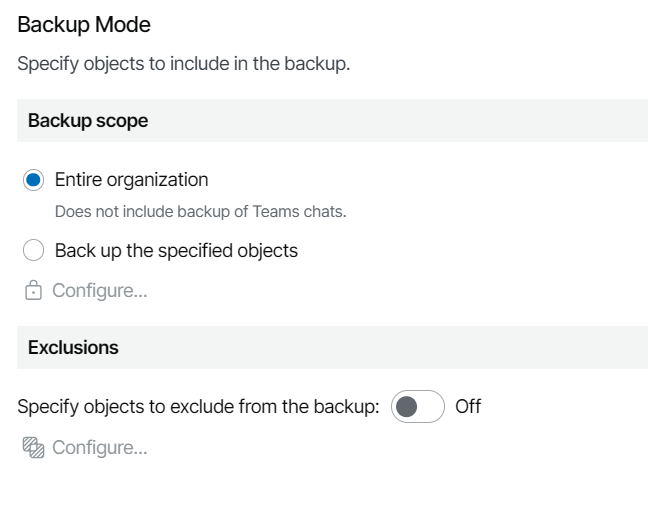This screenshot has height=514, width=648.
Task: Click the overlapping squares exclusions icon
Action: point(33,447)
